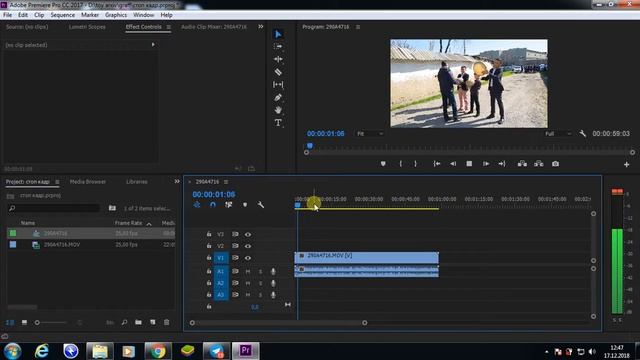Click the Extract button
Viewport: 640px width, 360px height.
(539, 164)
